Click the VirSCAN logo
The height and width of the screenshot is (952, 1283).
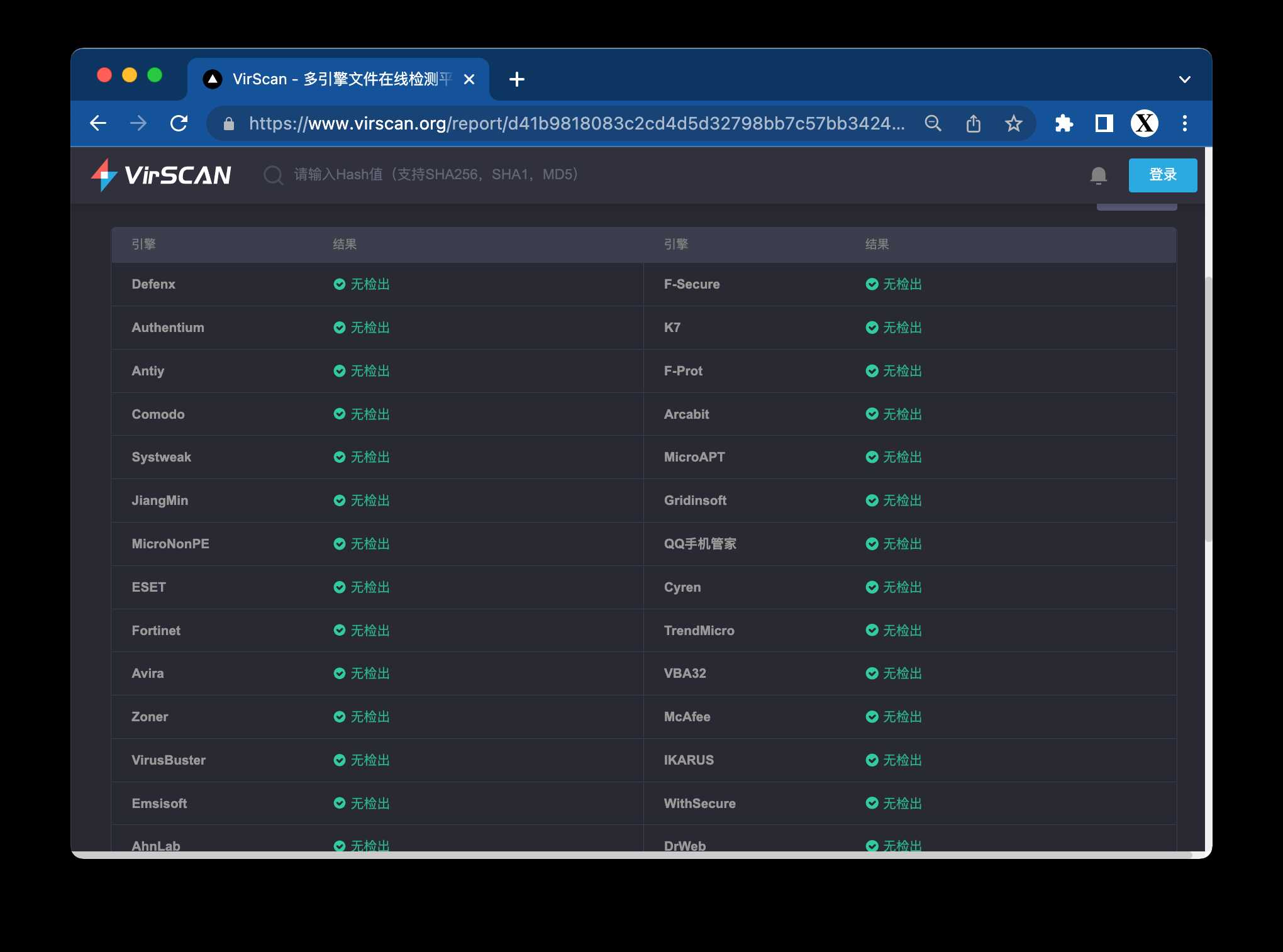pyautogui.click(x=161, y=175)
